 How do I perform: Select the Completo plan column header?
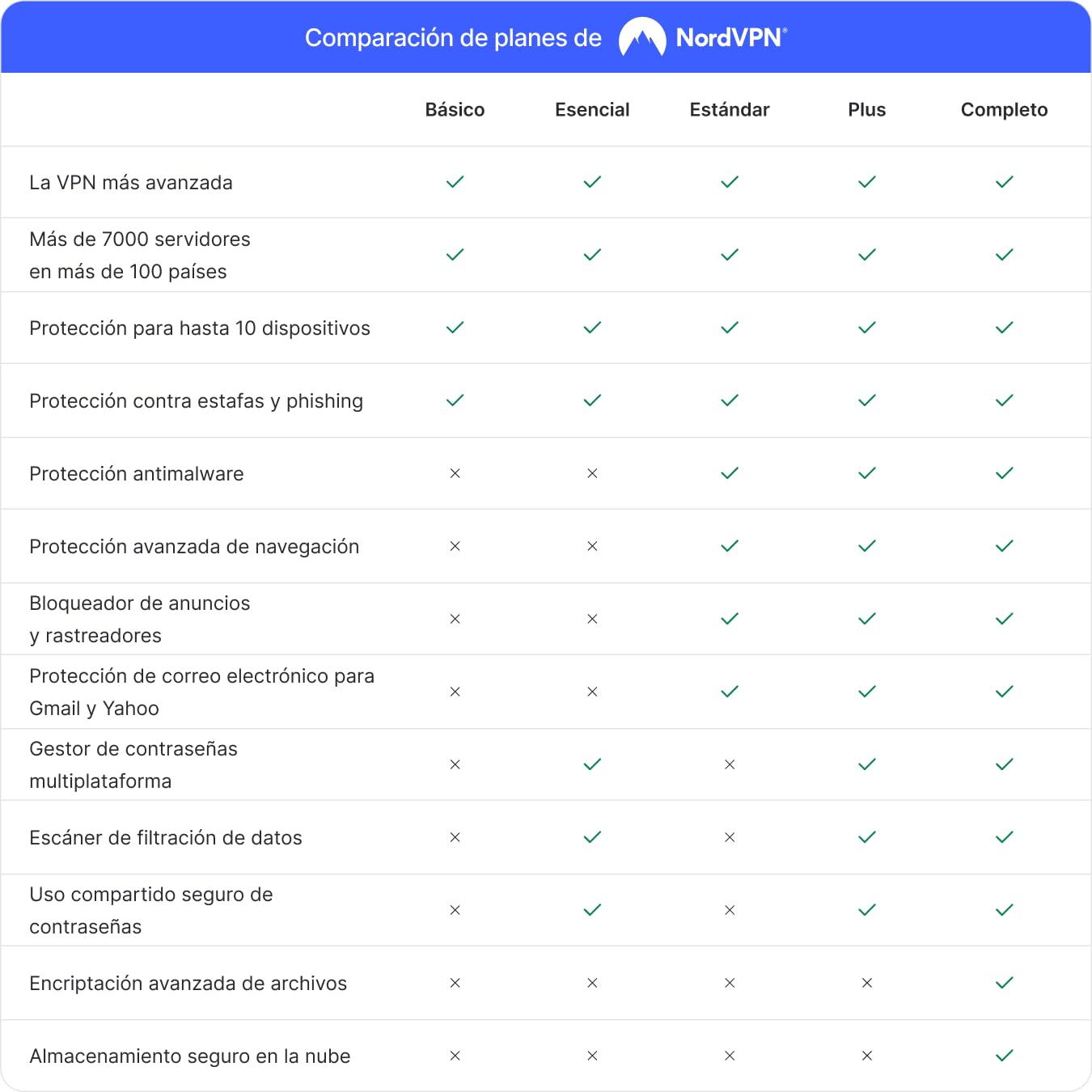(x=1005, y=110)
